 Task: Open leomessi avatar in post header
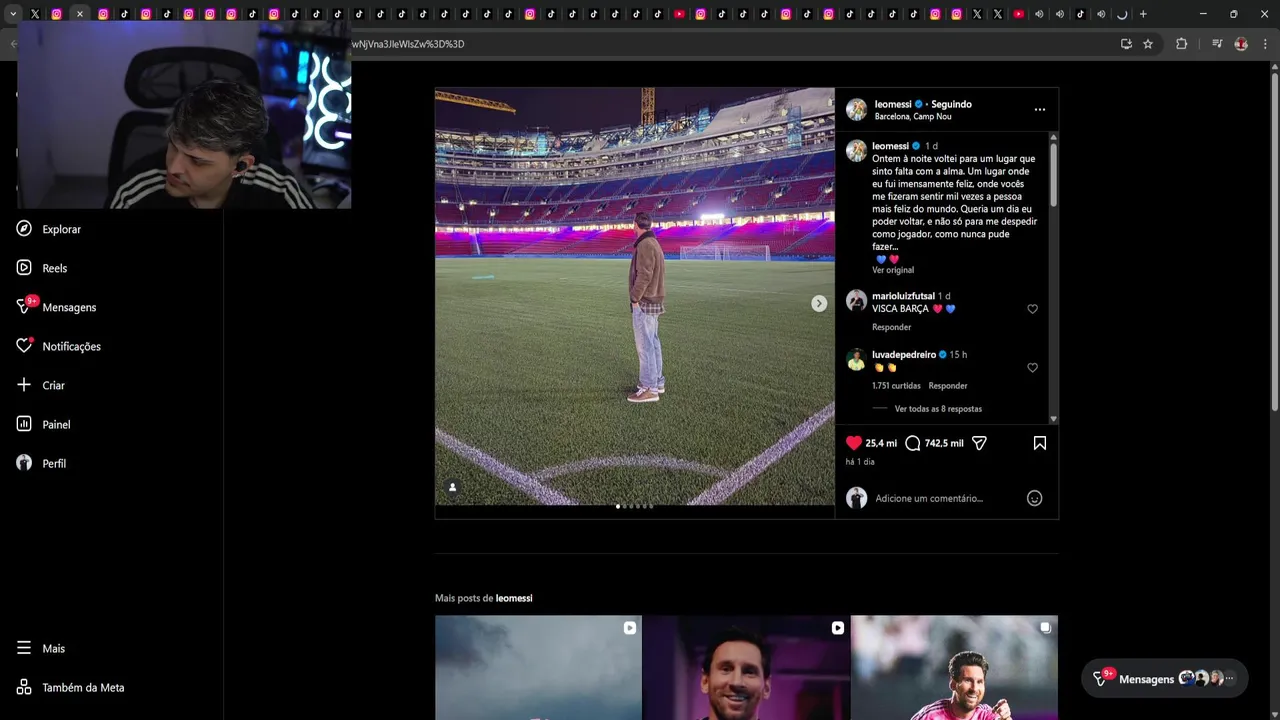point(857,110)
